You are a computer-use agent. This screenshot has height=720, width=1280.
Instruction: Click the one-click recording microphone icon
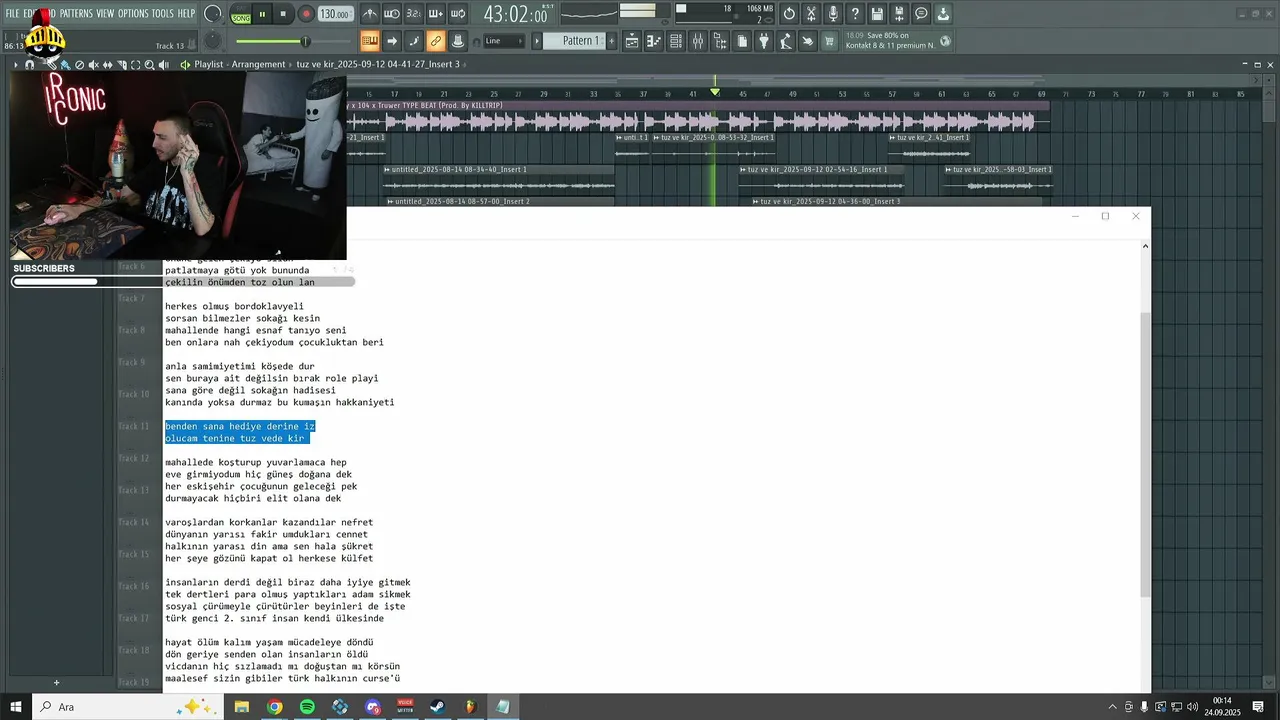pos(833,14)
